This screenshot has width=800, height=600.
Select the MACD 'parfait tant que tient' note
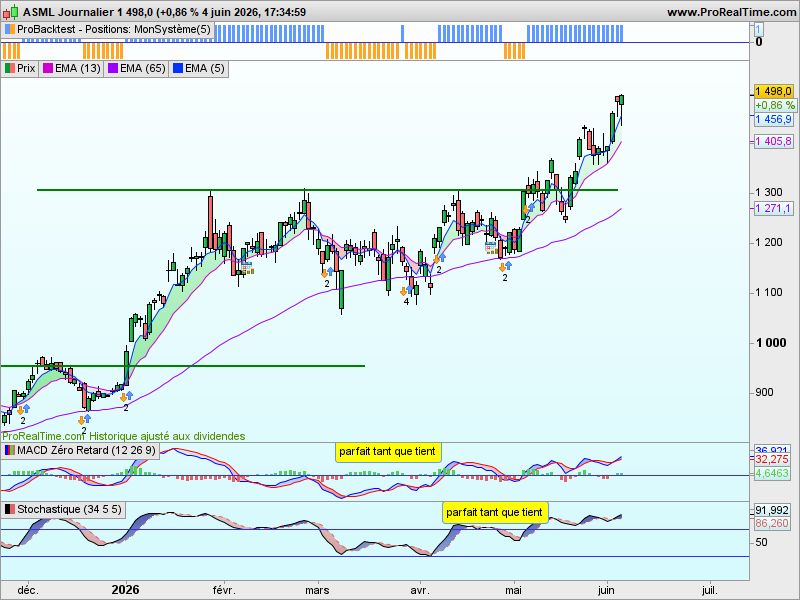388,452
